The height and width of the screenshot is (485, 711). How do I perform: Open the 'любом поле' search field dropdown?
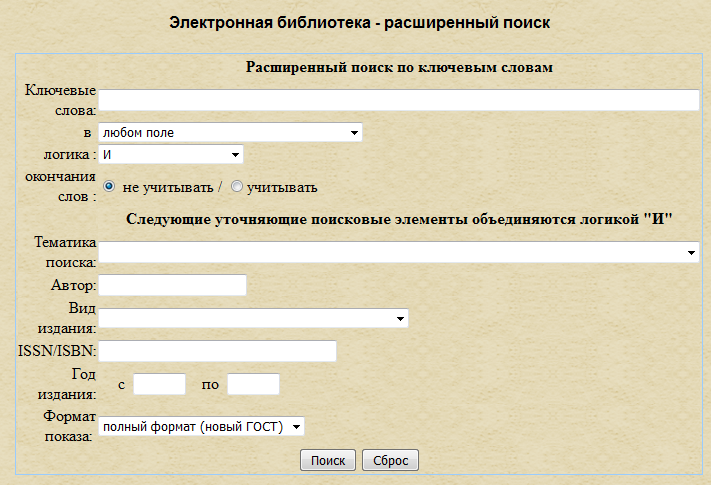[x=230, y=133]
